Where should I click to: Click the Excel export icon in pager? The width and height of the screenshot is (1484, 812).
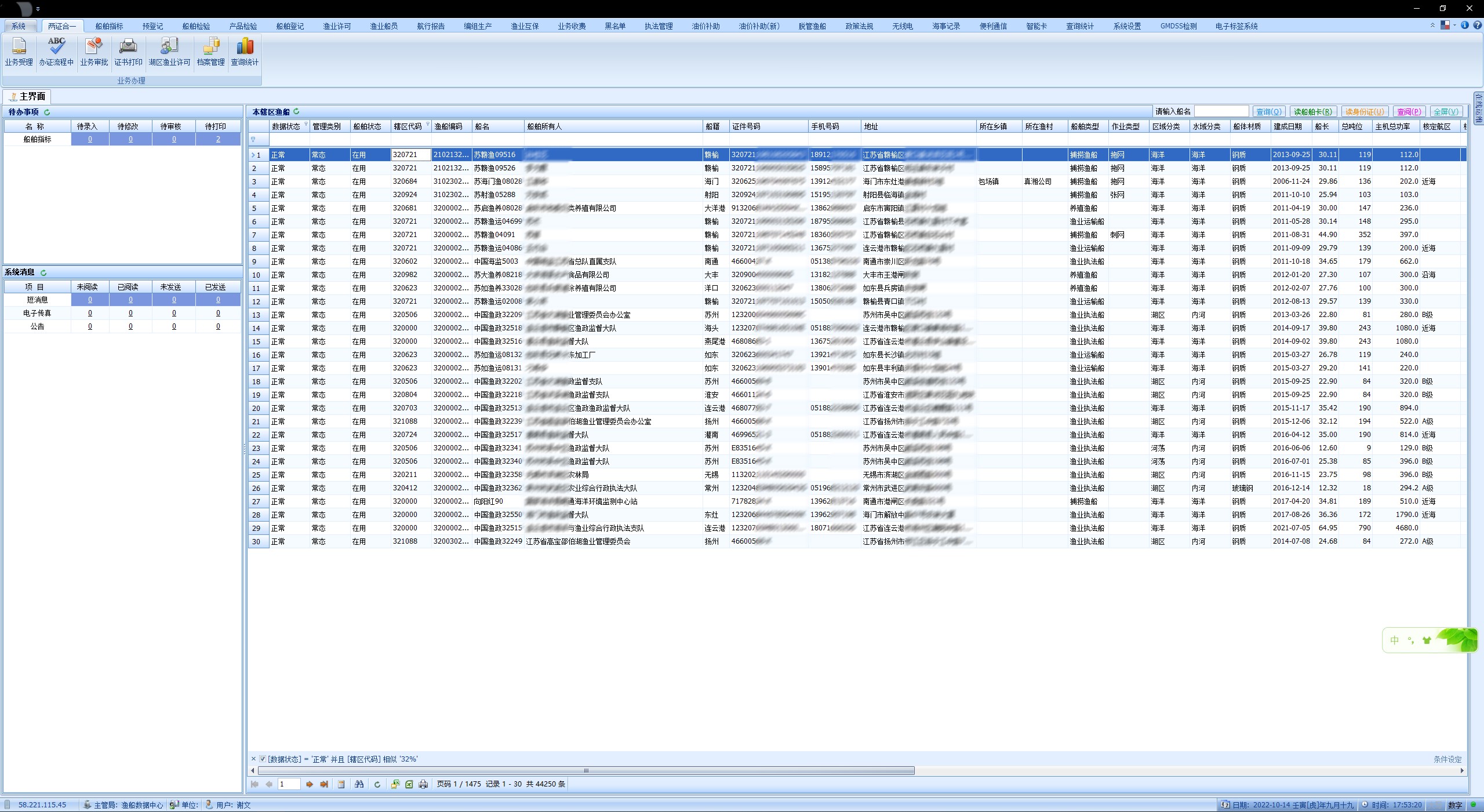tap(409, 784)
